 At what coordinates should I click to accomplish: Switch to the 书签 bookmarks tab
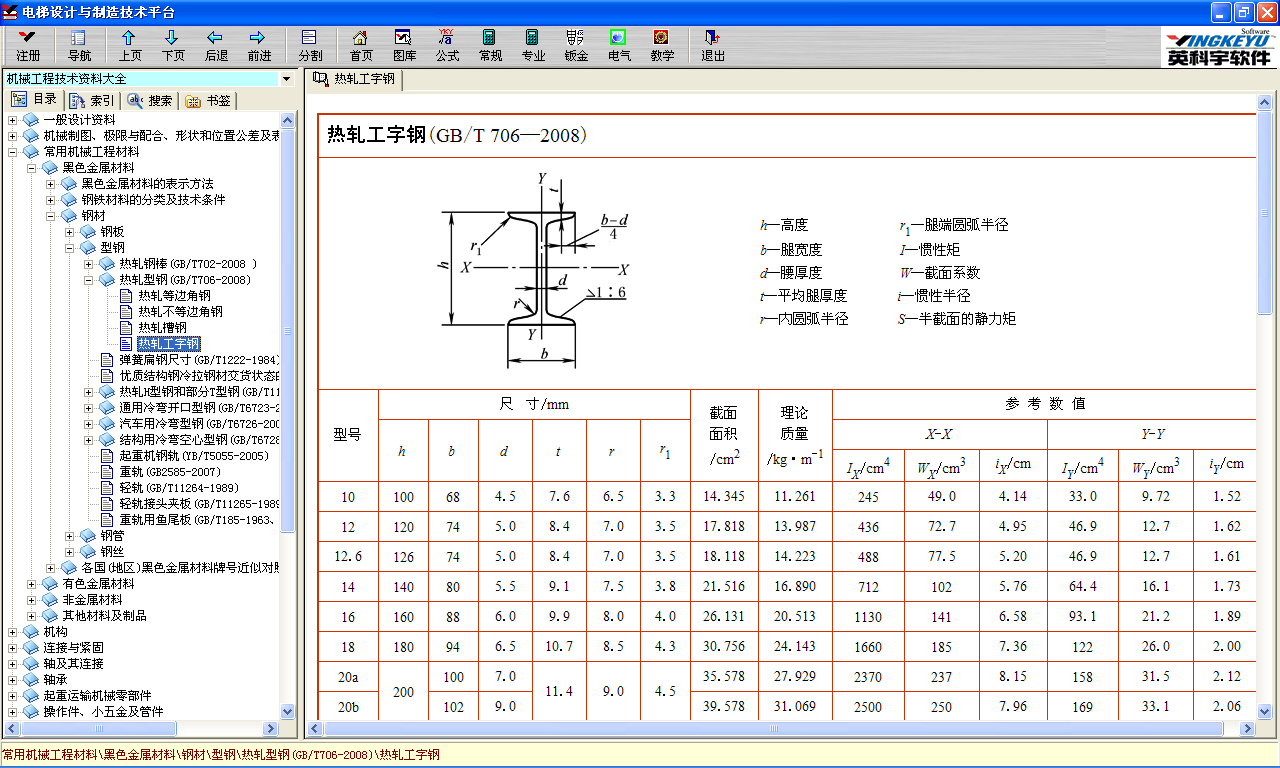pyautogui.click(x=208, y=101)
